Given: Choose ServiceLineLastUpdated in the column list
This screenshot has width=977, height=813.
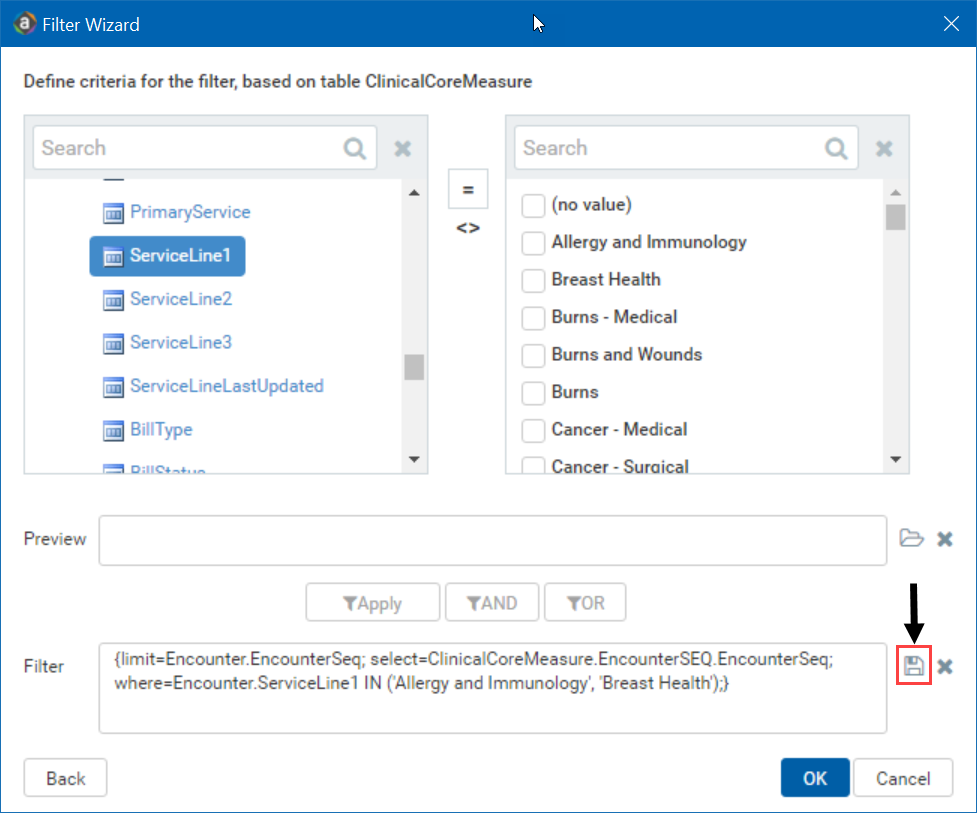Looking at the screenshot, I should click(226, 386).
